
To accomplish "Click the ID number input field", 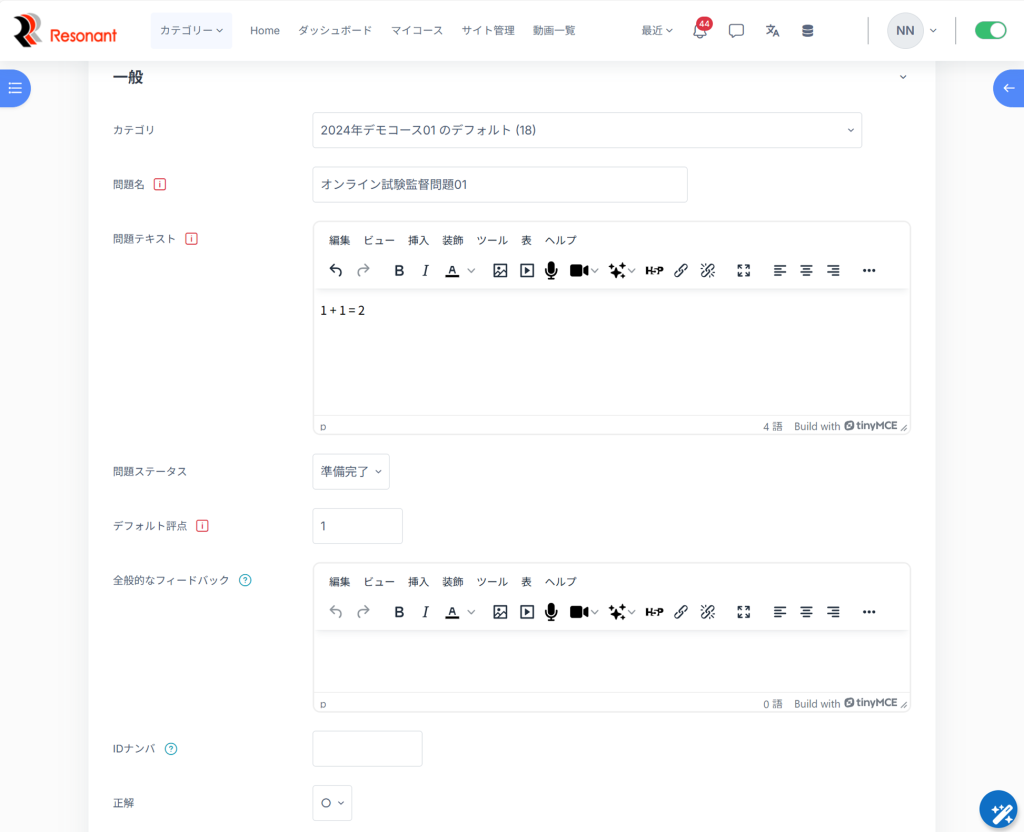I will pos(367,749).
